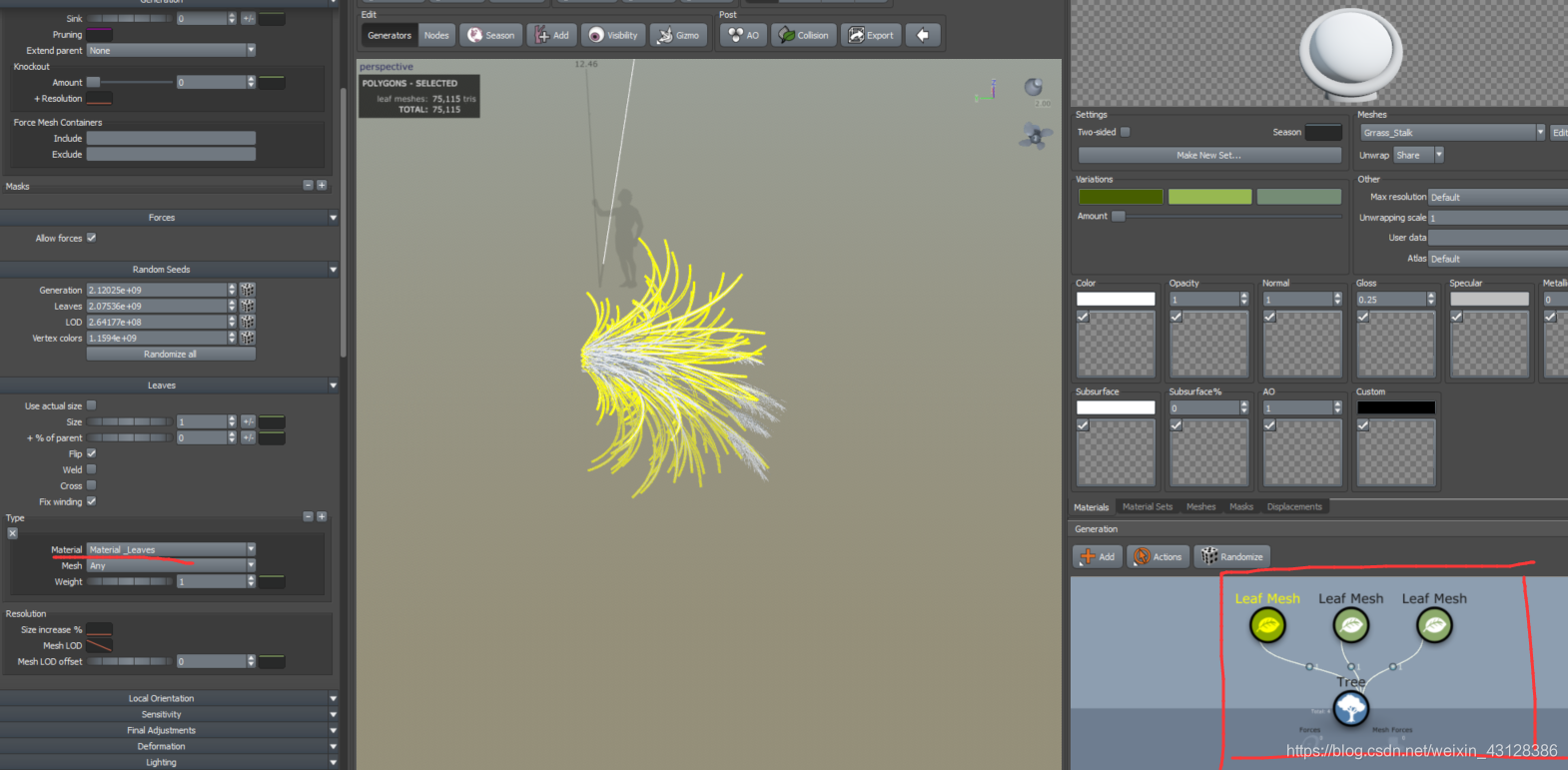This screenshot has height=770, width=1568.
Task: Pick the bright green variation swatch
Action: [1209, 197]
